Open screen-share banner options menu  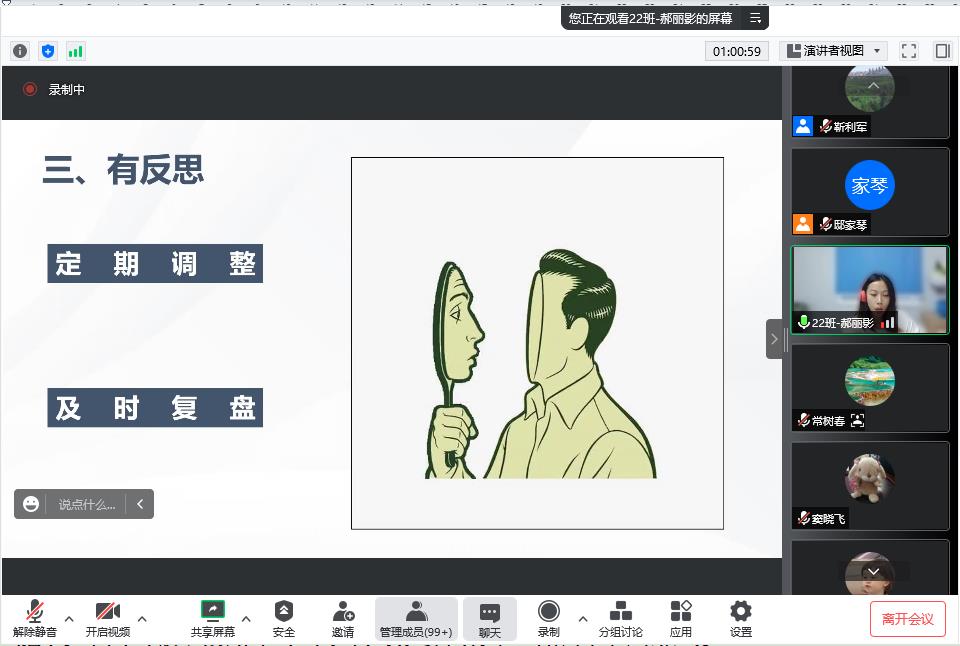[x=755, y=18]
